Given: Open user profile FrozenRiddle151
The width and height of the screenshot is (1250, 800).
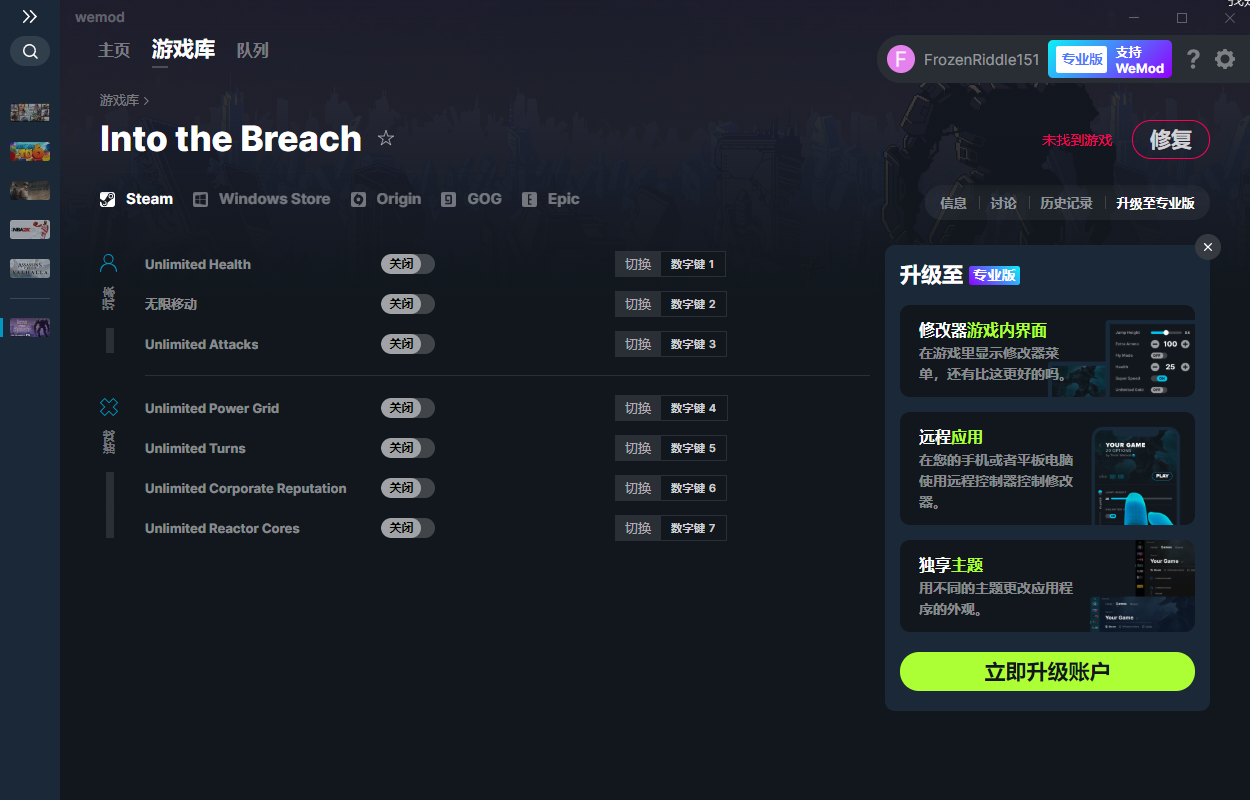Looking at the screenshot, I should pos(964,59).
